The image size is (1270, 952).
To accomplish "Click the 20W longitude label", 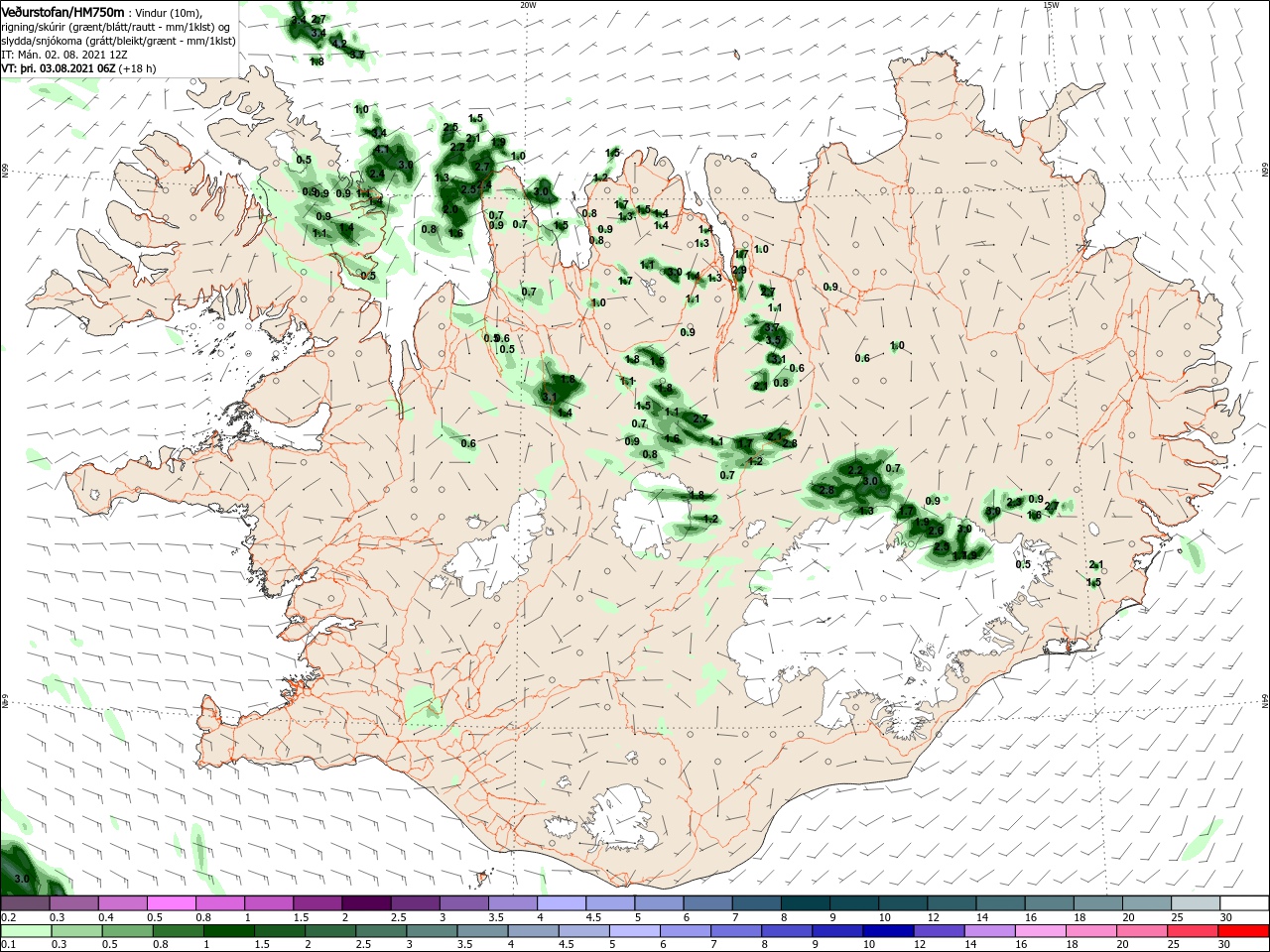I will (529, 5).
